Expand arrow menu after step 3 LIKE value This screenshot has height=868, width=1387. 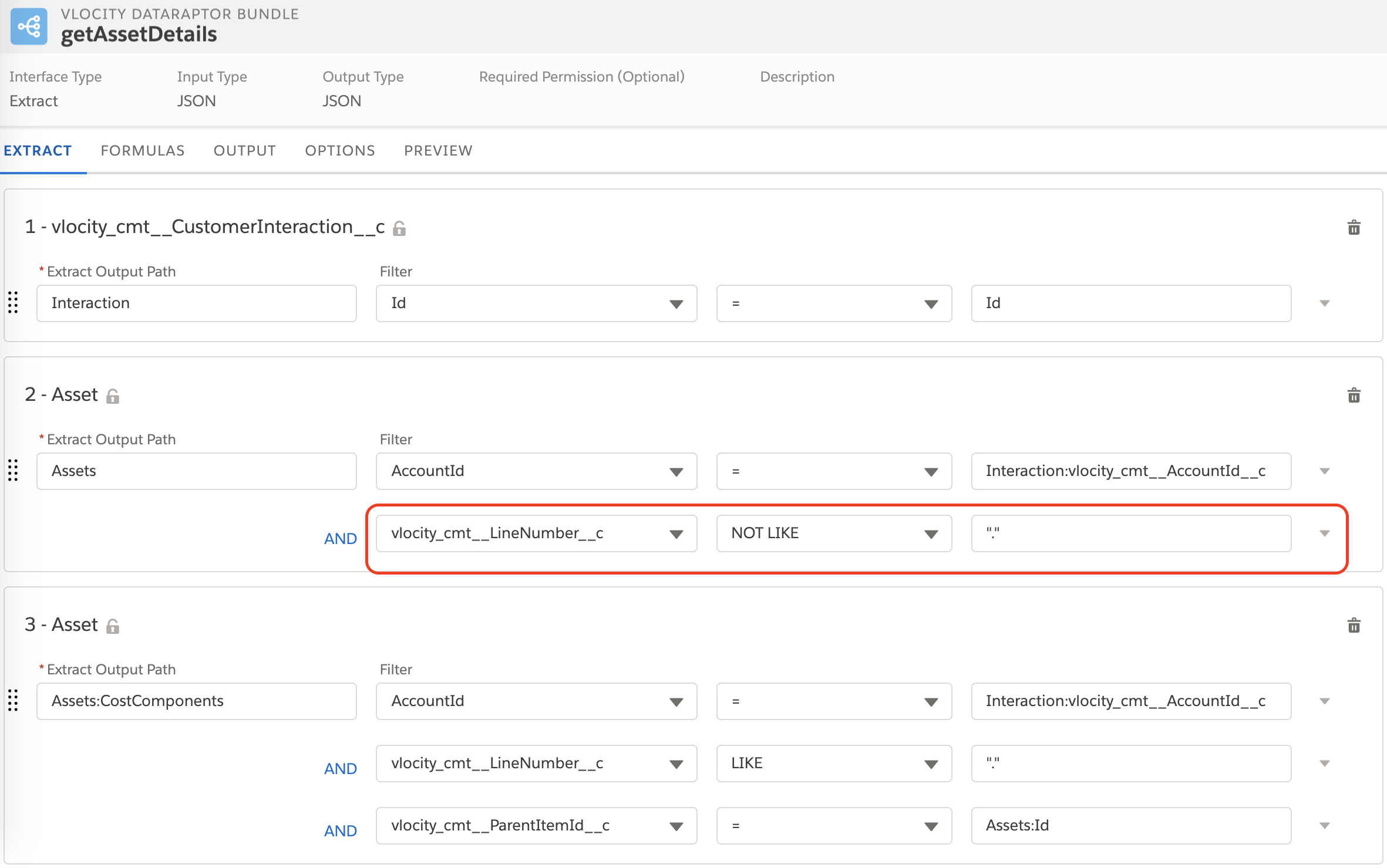(1325, 764)
